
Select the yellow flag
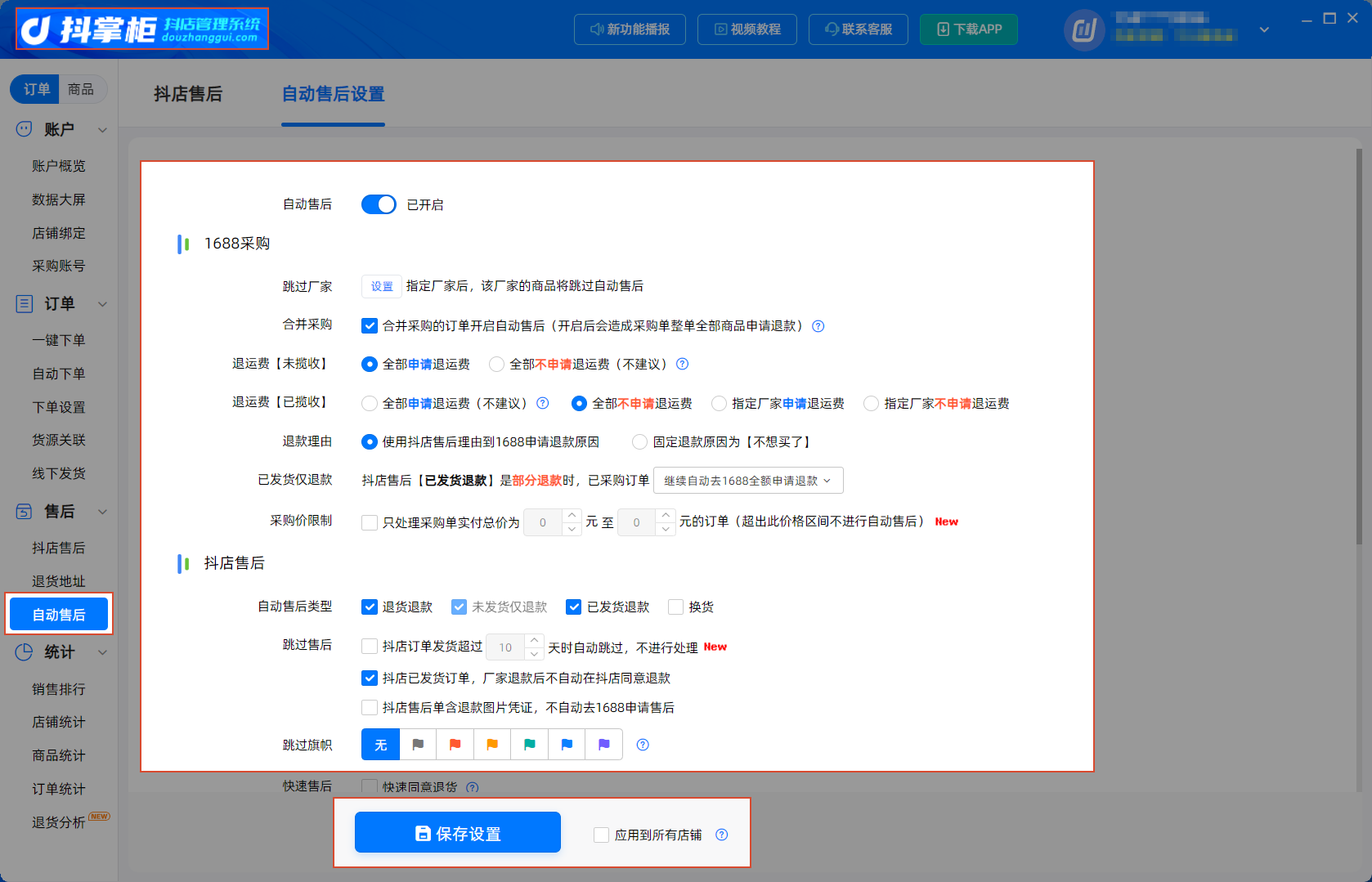(492, 745)
